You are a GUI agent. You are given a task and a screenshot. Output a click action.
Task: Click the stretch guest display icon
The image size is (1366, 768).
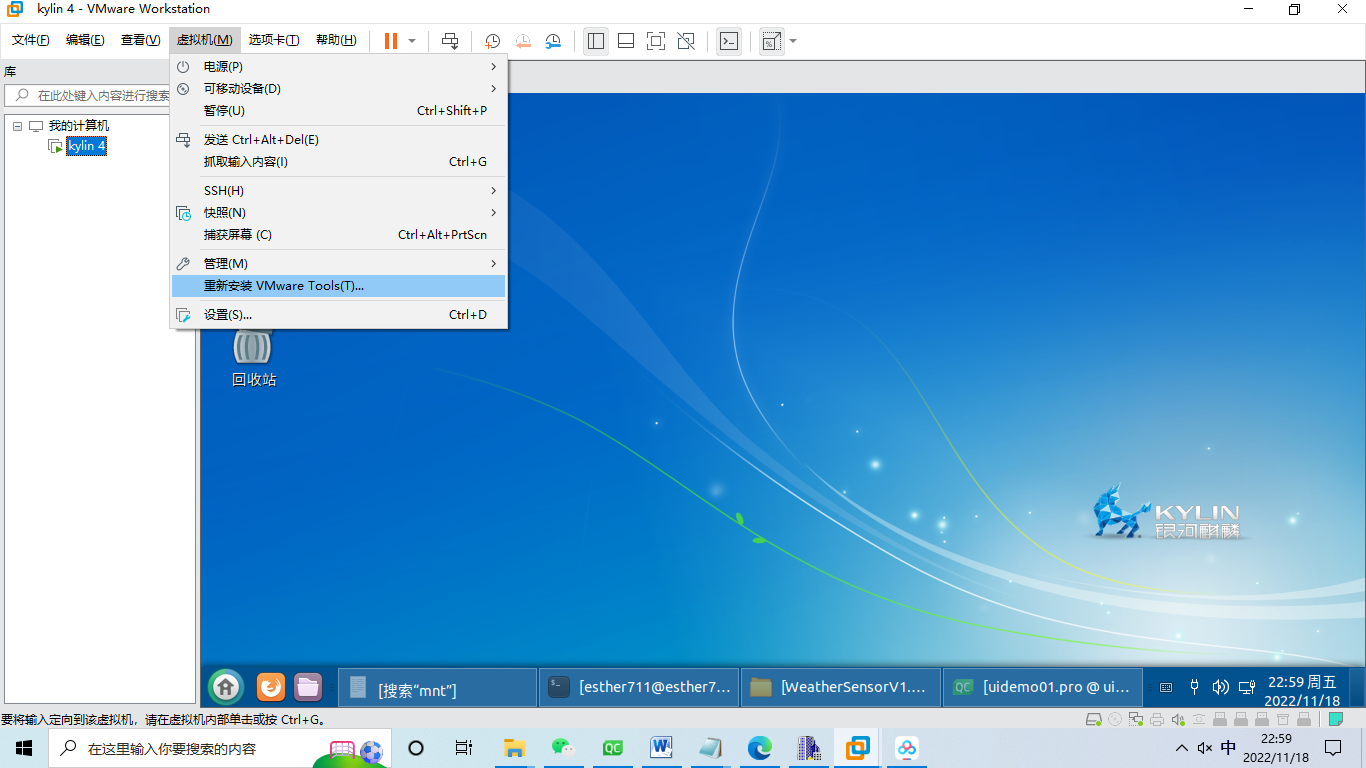pos(771,41)
